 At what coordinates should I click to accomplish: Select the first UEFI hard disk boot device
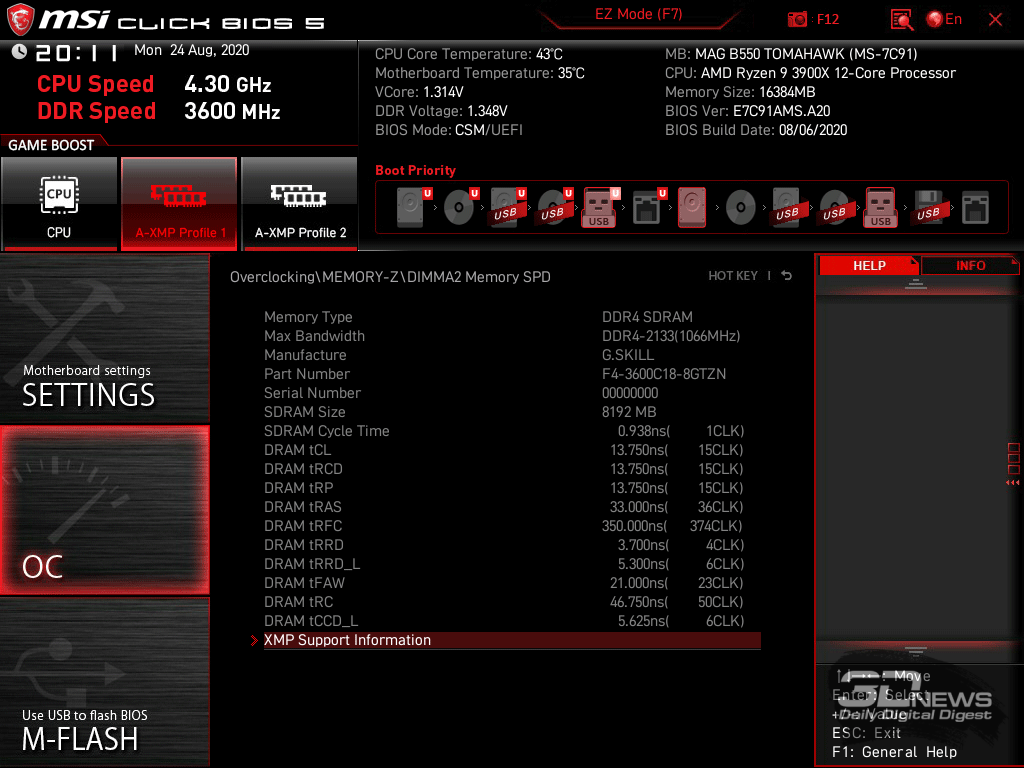[411, 207]
